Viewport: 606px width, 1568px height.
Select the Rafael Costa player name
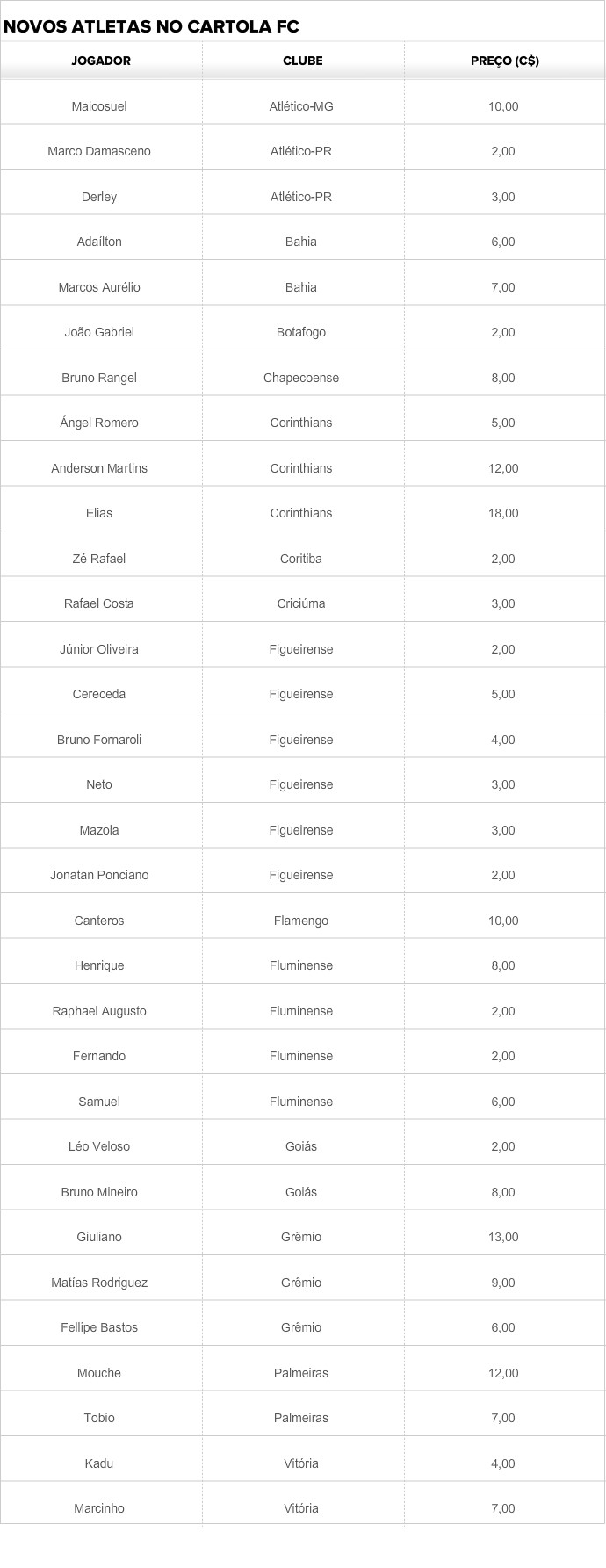coord(99,603)
